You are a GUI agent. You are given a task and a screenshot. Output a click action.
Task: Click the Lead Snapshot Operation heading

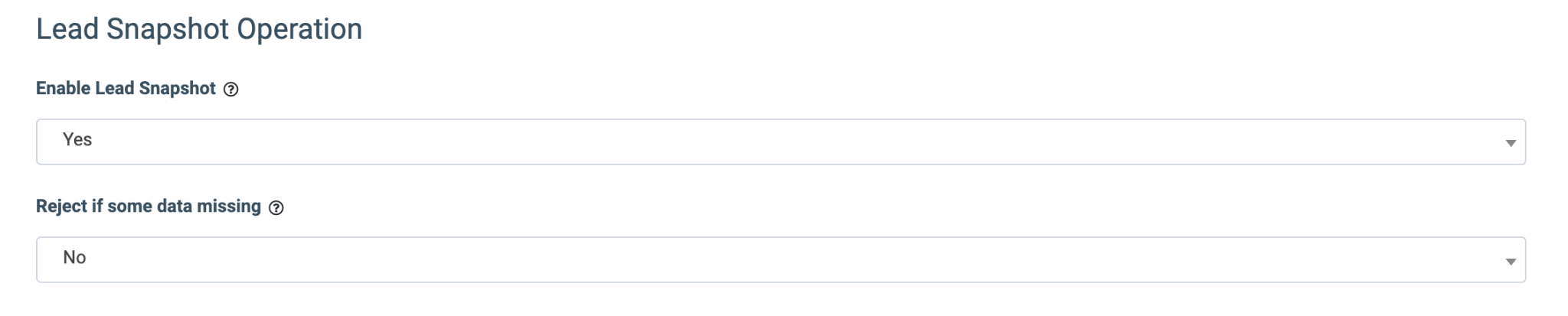[199, 29]
